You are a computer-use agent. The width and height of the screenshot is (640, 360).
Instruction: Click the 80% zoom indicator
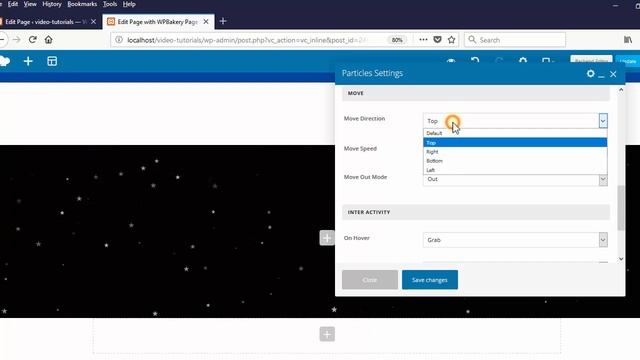[x=397, y=40]
